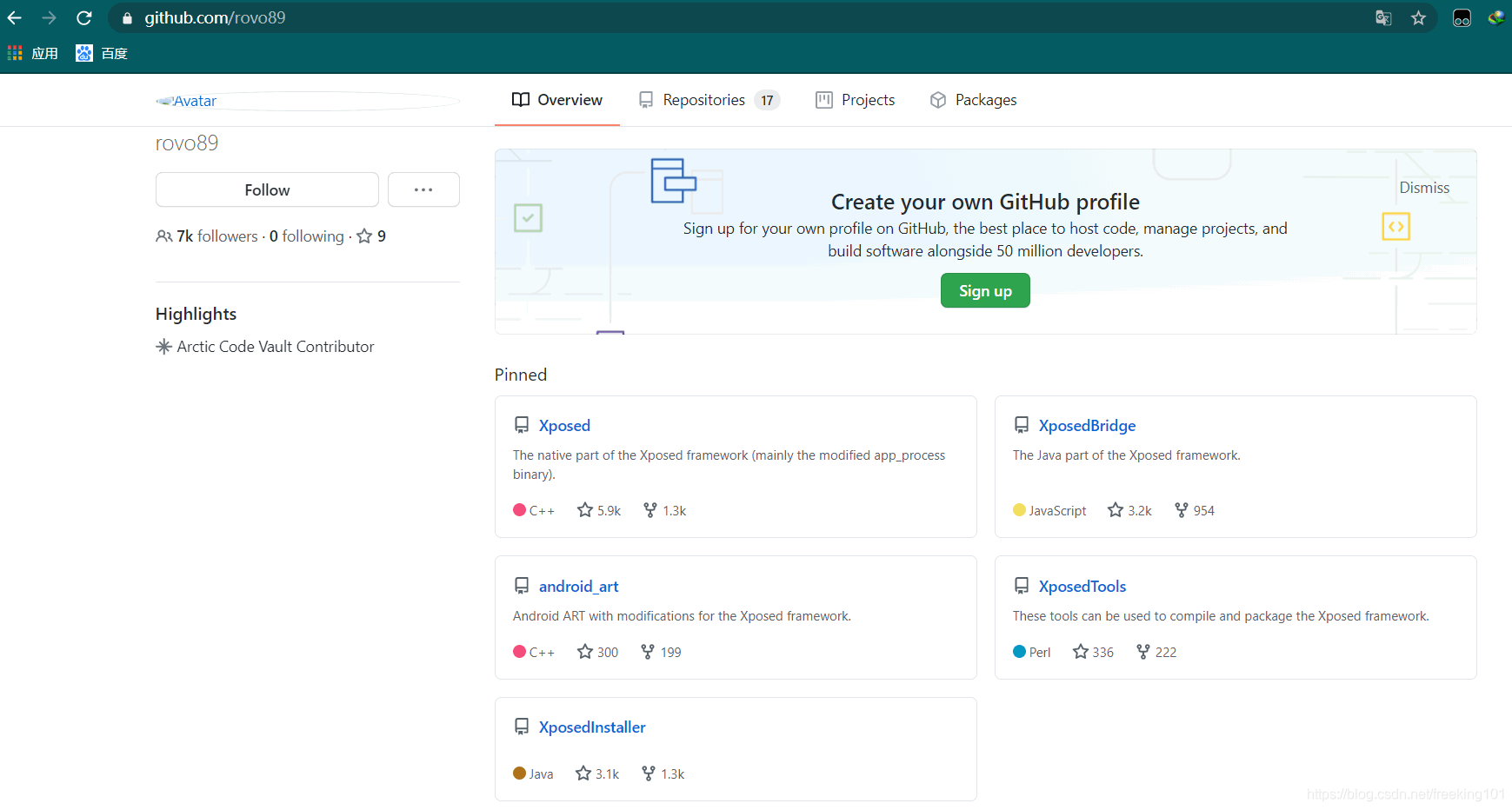Image resolution: width=1512 pixels, height=810 pixels.
Task: Click the incognito glasses extension icon
Action: coord(1462,17)
